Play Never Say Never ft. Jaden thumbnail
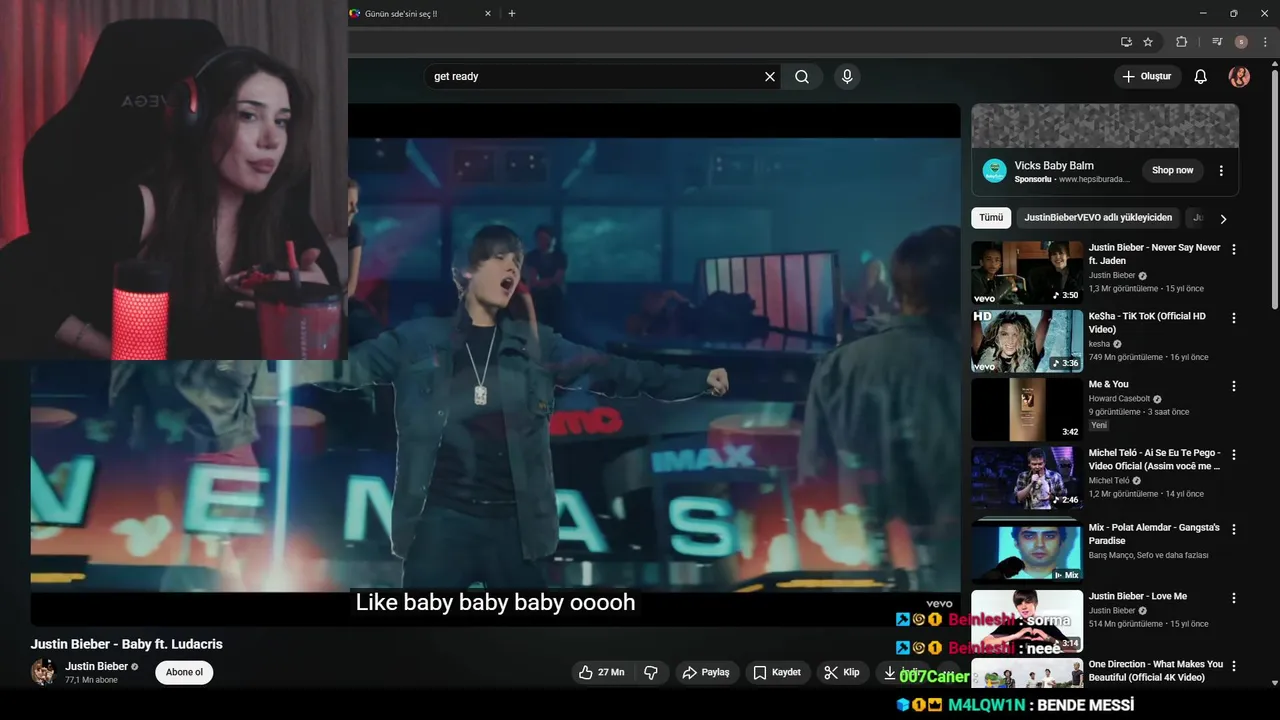 click(x=1027, y=272)
